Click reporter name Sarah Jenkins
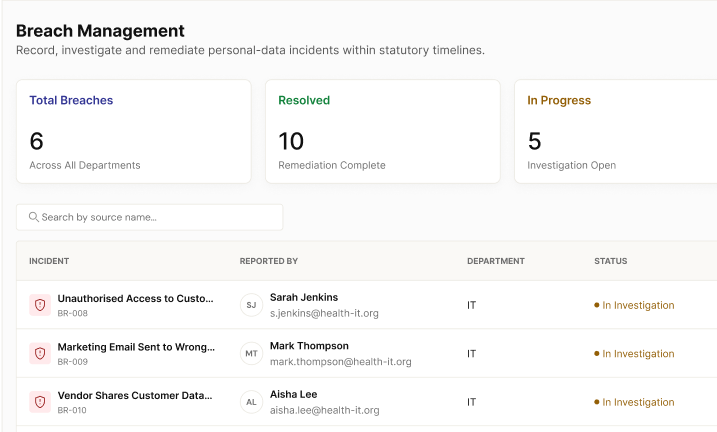The image size is (717, 432). pos(304,297)
